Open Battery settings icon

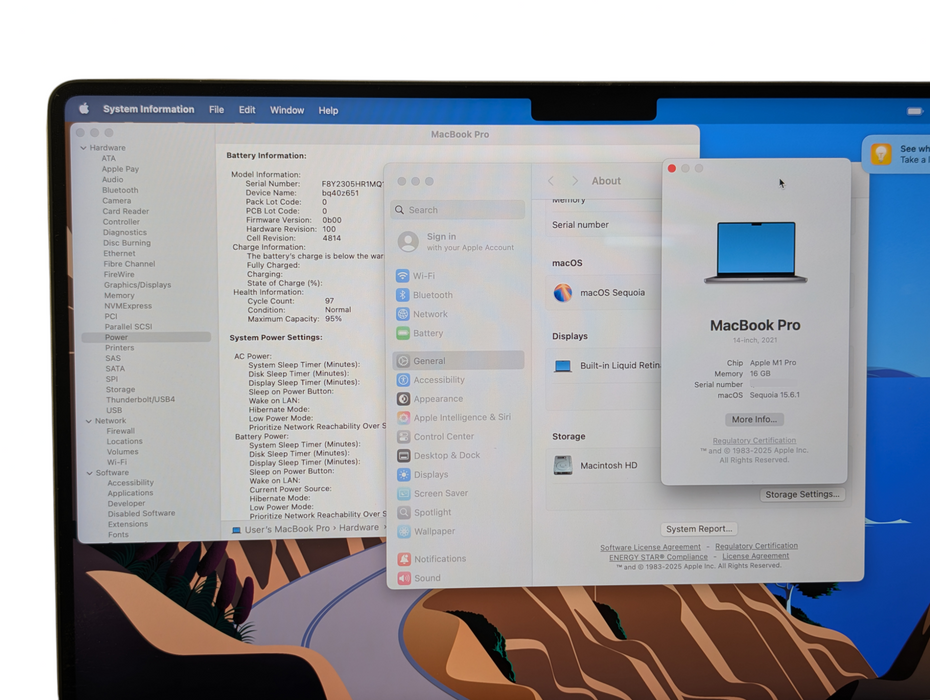point(403,333)
